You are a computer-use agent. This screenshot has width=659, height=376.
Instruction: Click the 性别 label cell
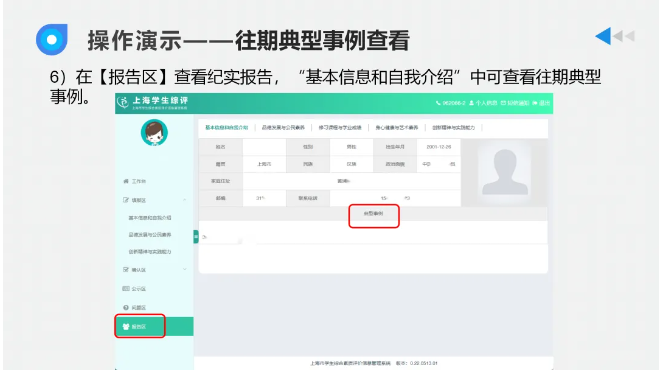click(308, 147)
